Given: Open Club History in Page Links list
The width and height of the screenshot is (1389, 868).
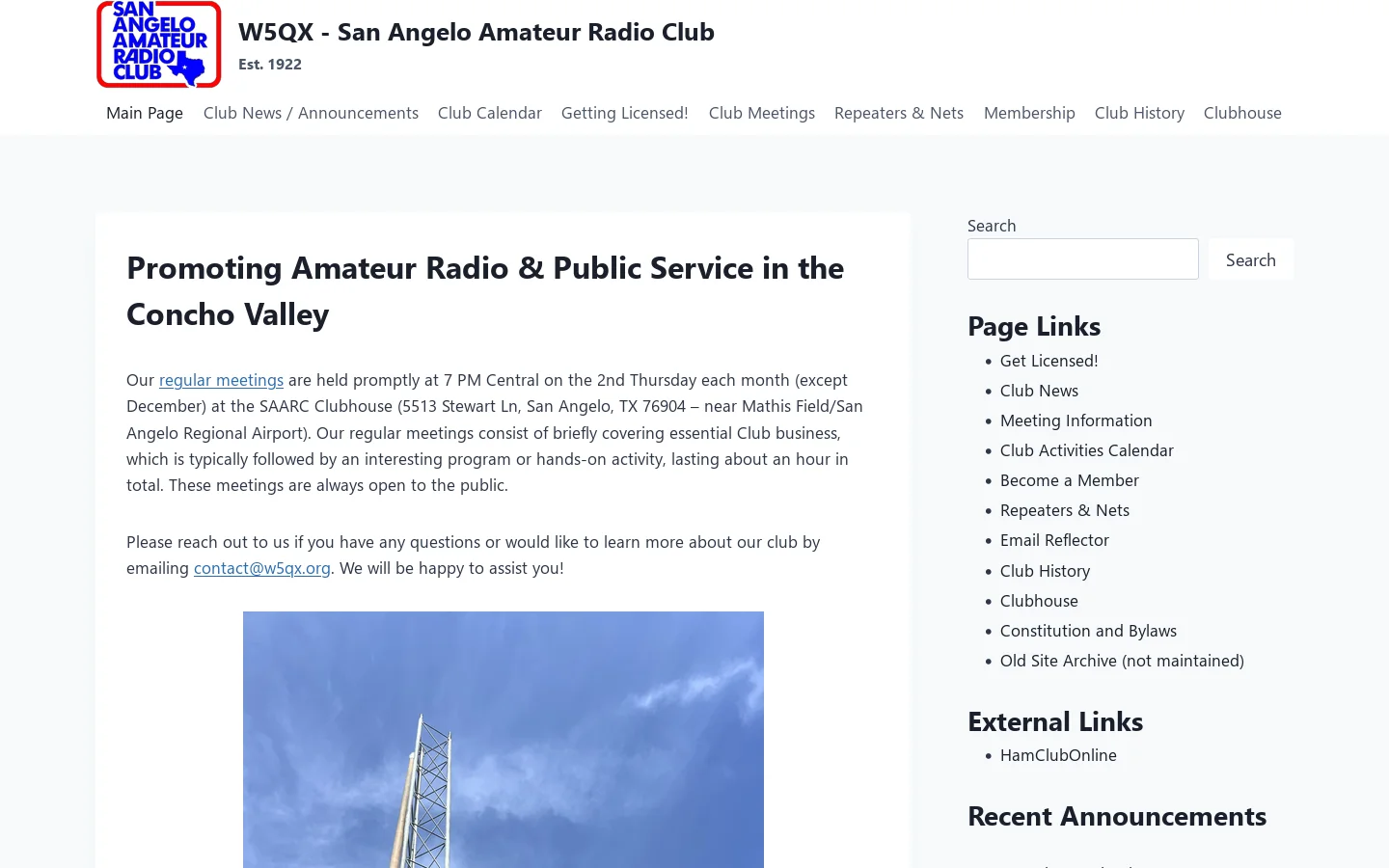Looking at the screenshot, I should click(1045, 571).
